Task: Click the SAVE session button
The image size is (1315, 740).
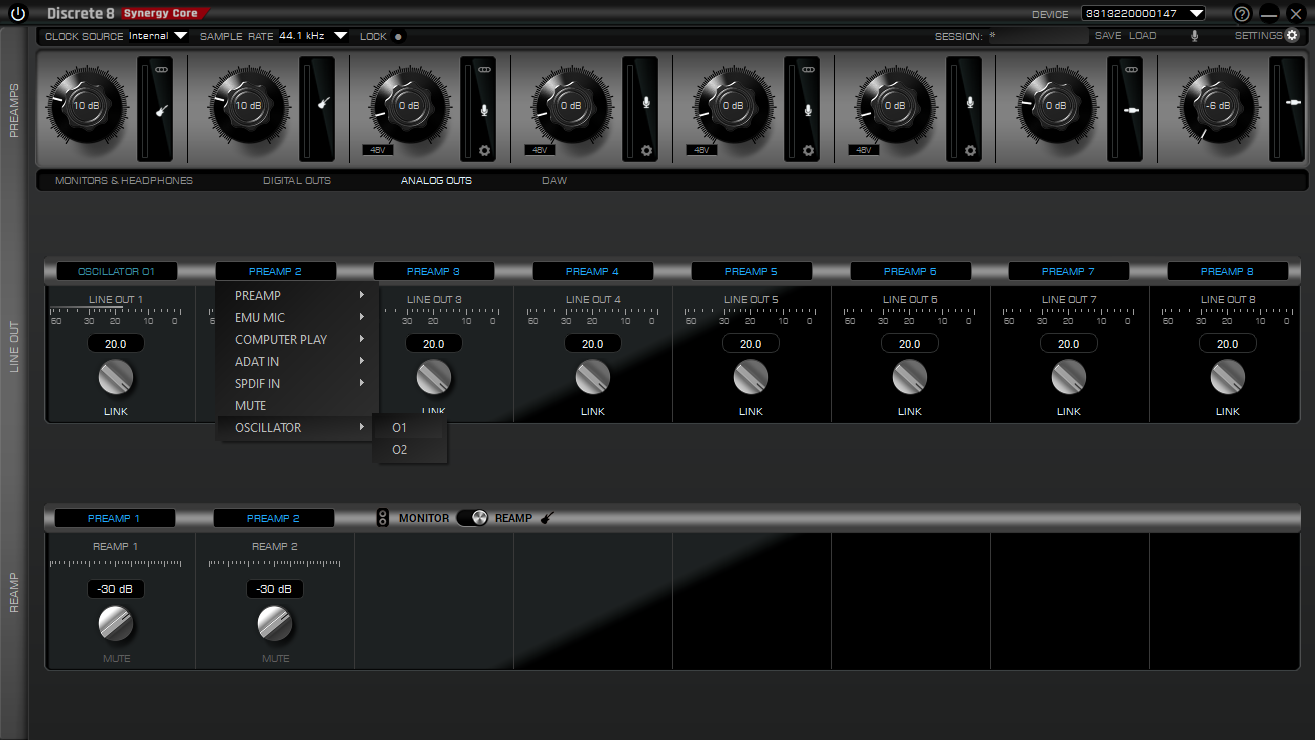Action: (1108, 36)
